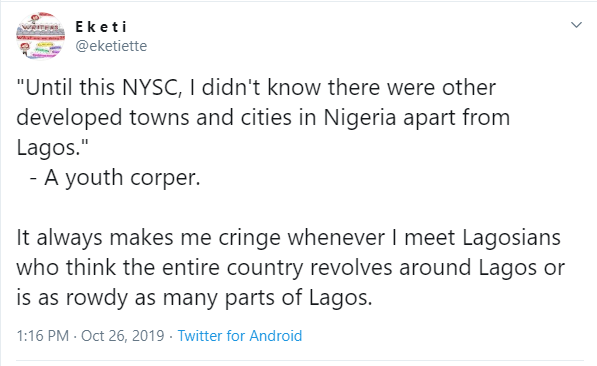
Task: Click the display name Eketi
Action: pyautogui.click(x=101, y=27)
